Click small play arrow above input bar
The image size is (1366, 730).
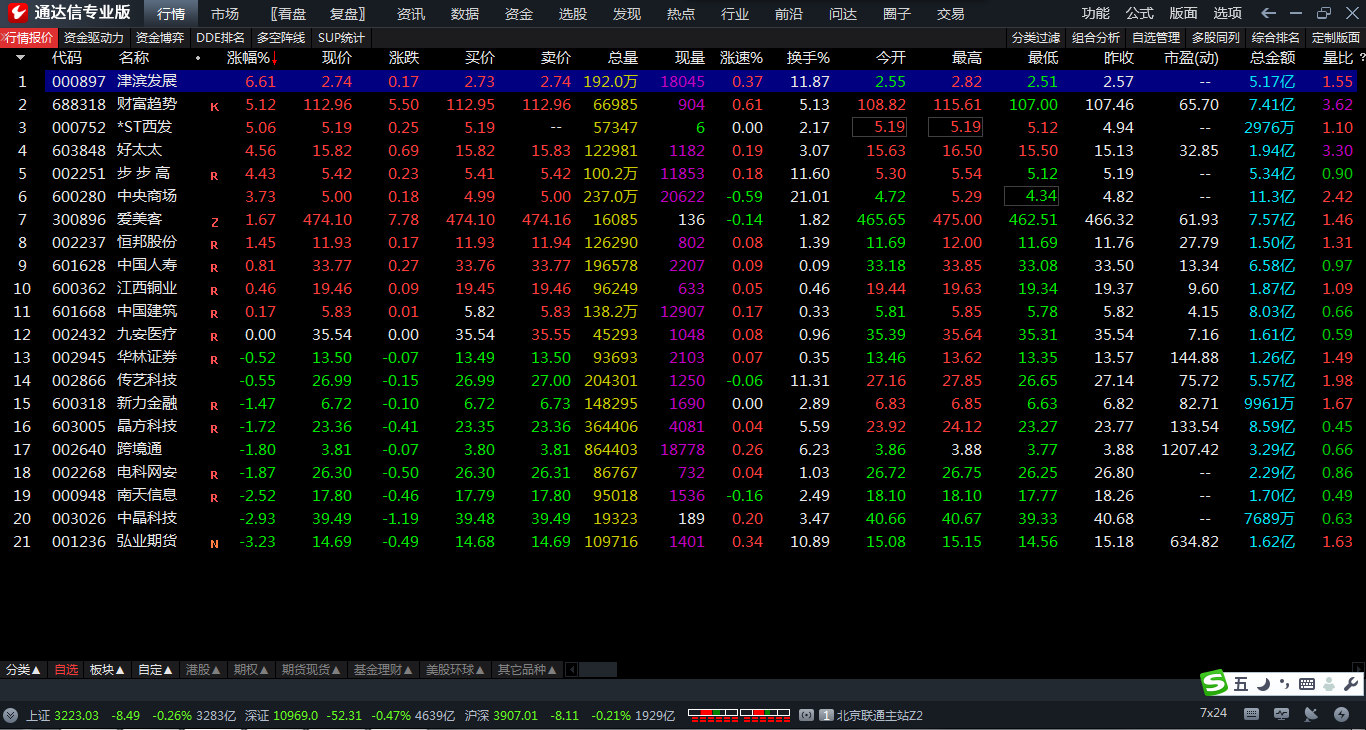[x=1359, y=667]
